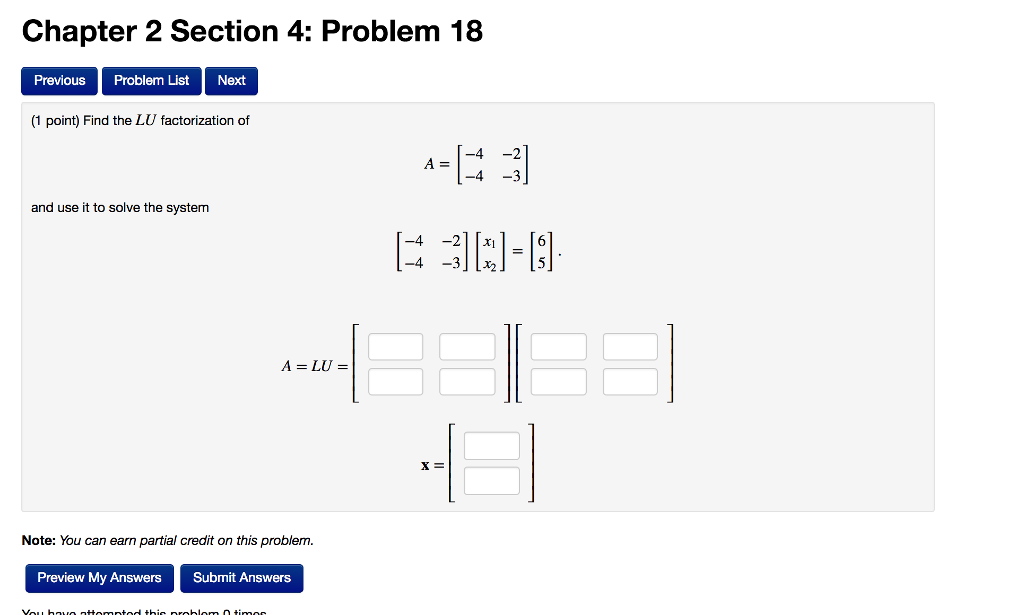Screen dimensions: 1024x615
Task: Click the top-right entry field of matrix U
Action: coord(630,346)
